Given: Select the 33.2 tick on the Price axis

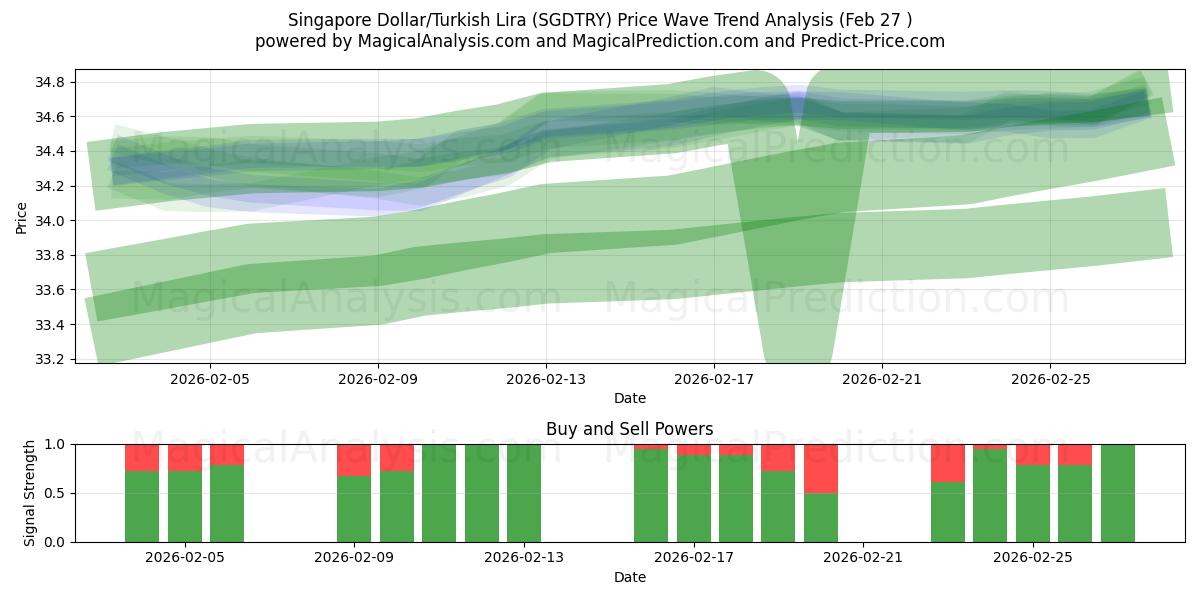Looking at the screenshot, I should (x=52, y=359).
